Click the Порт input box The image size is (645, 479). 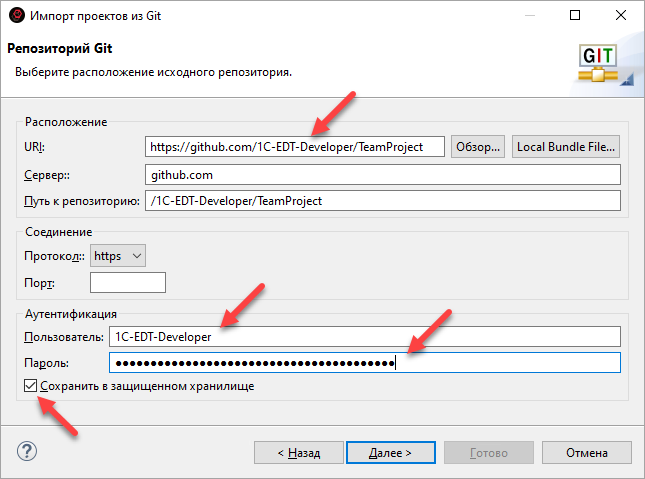point(127,283)
